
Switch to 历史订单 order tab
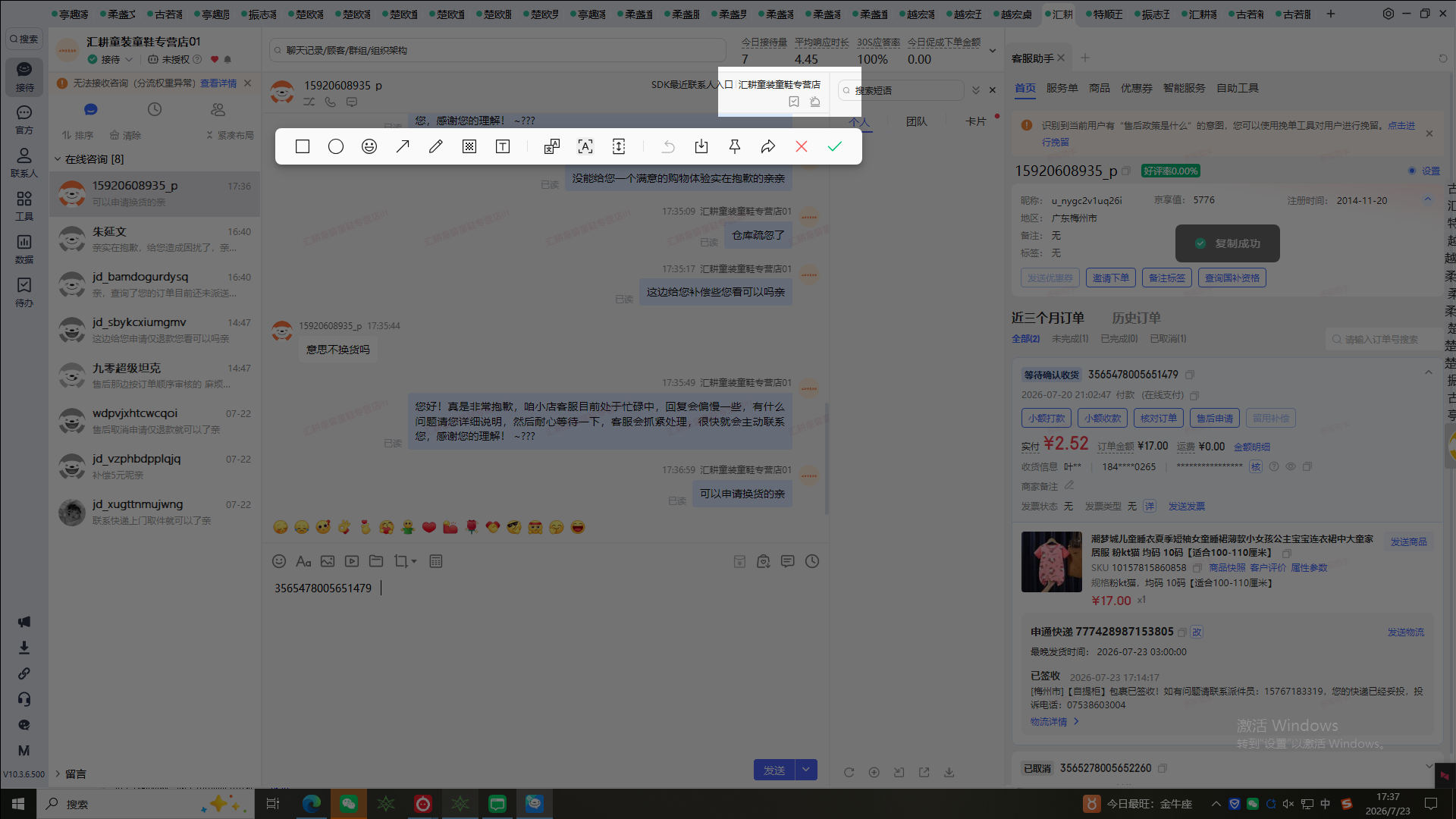pyautogui.click(x=1136, y=318)
